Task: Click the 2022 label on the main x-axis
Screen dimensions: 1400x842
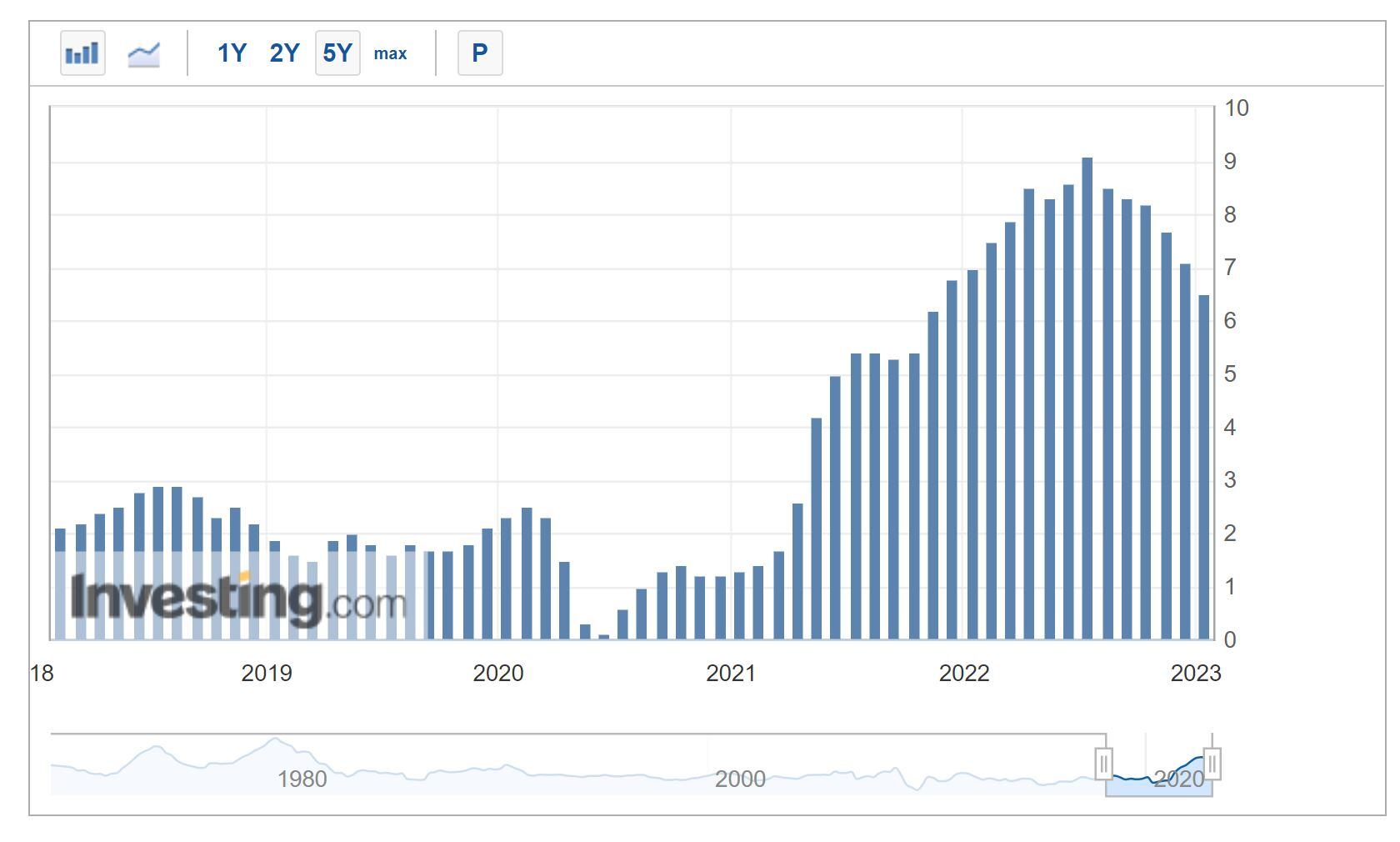Action: point(964,674)
